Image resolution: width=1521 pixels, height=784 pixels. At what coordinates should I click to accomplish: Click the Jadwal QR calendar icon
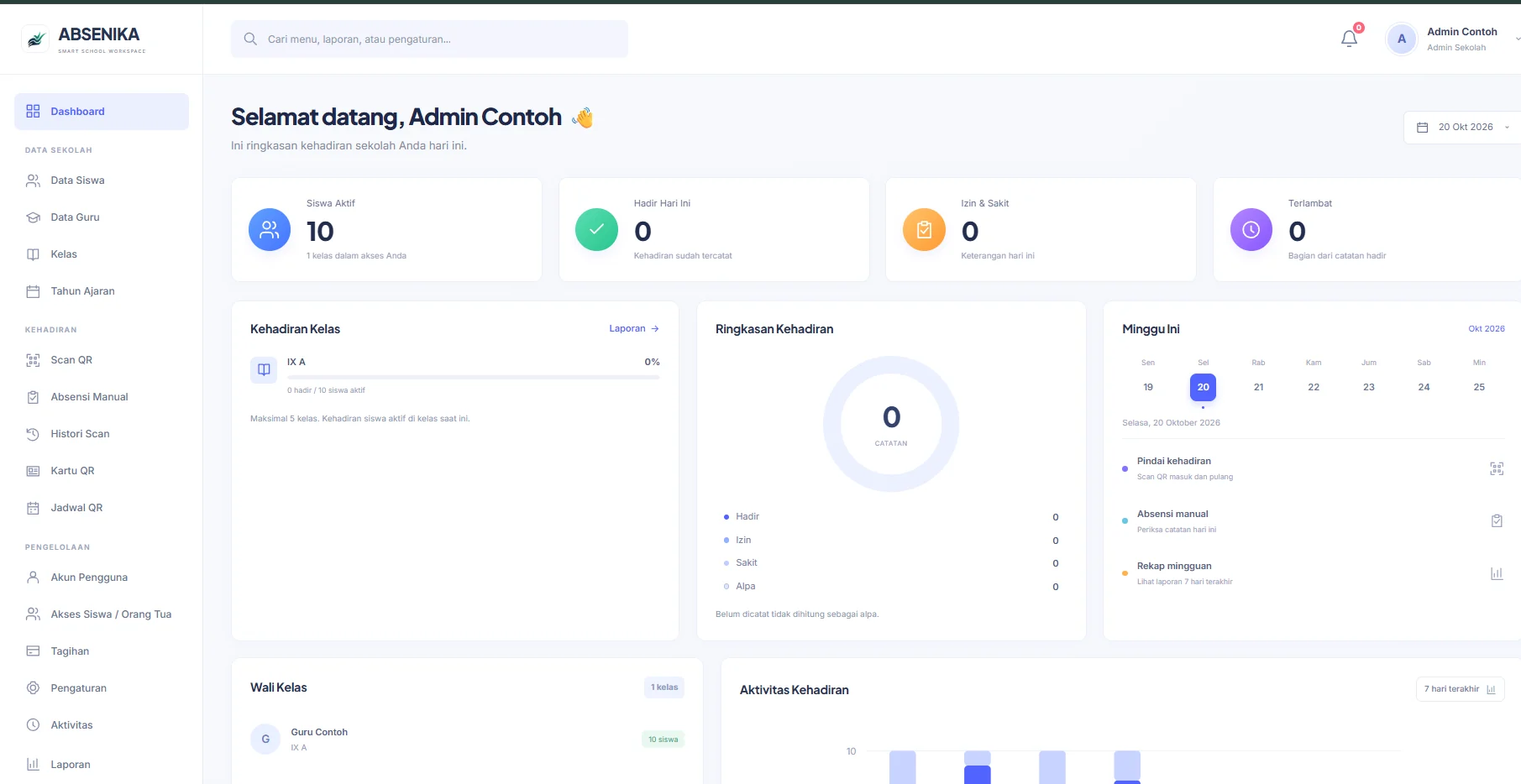[33, 508]
